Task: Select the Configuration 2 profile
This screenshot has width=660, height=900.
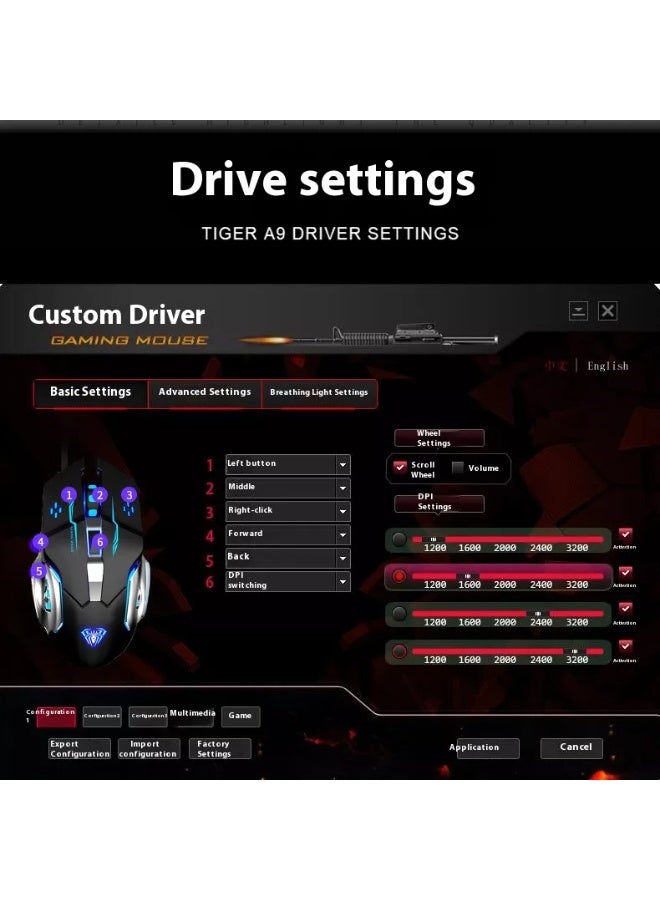Action: click(102, 717)
